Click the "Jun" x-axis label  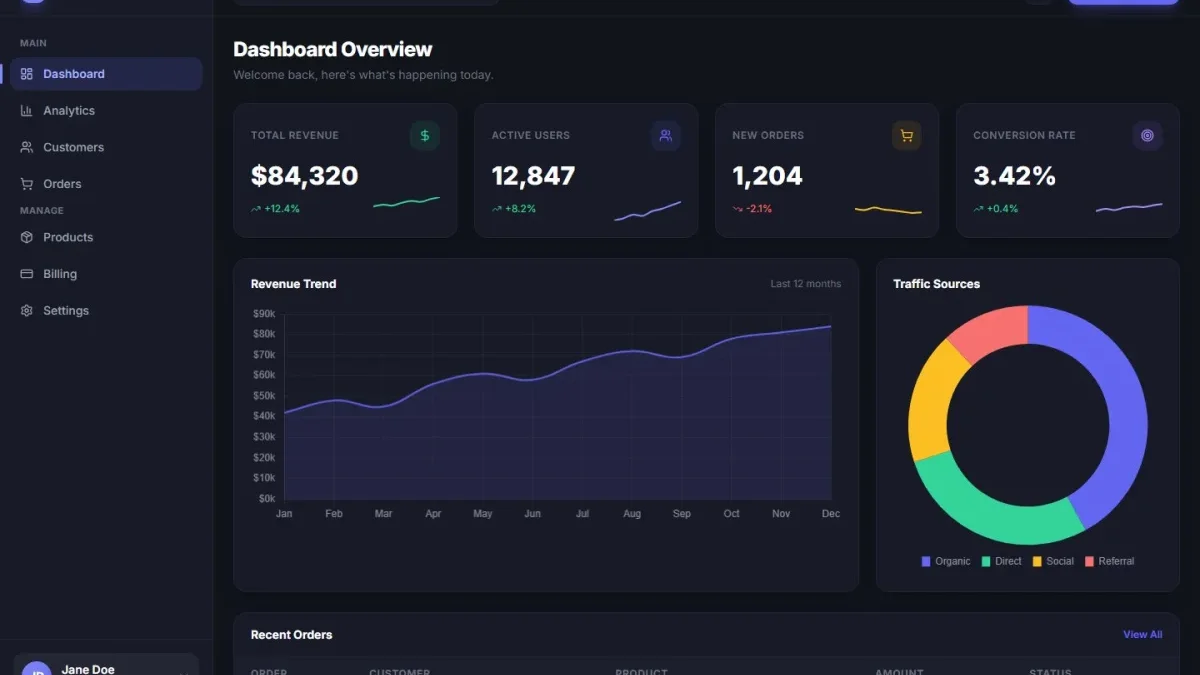pos(533,514)
